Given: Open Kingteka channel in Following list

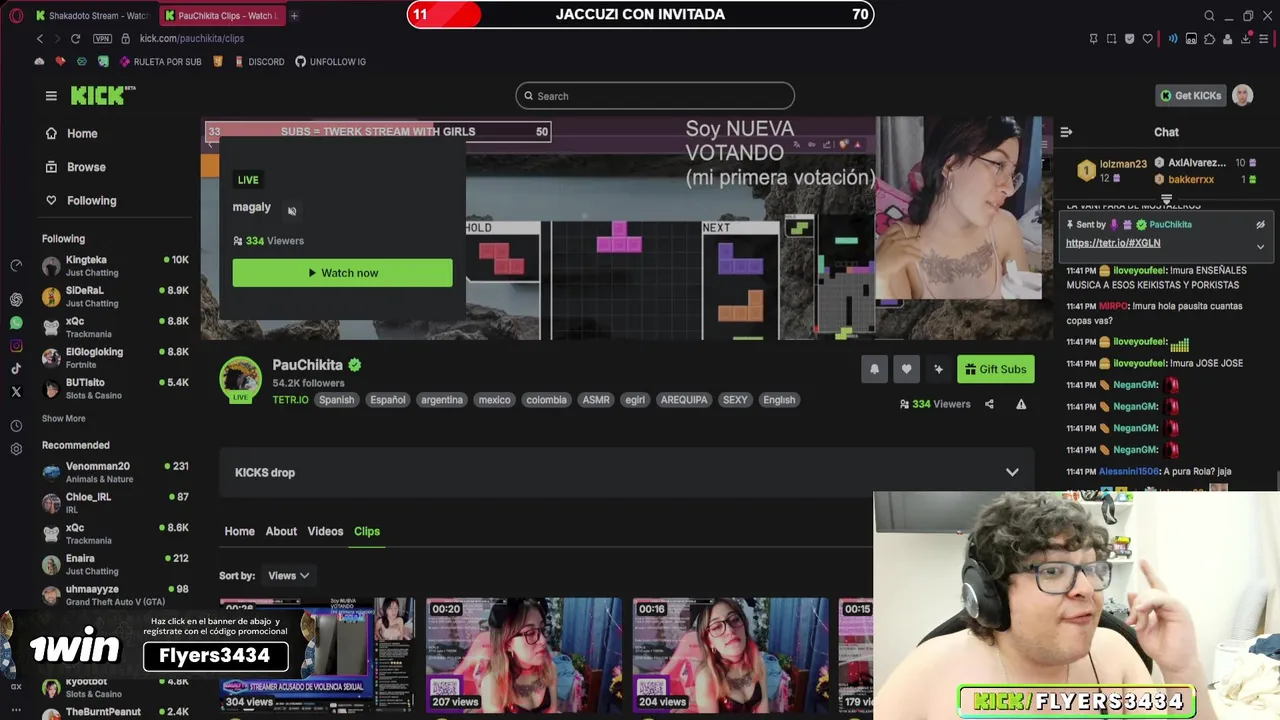Looking at the screenshot, I should pos(115,265).
